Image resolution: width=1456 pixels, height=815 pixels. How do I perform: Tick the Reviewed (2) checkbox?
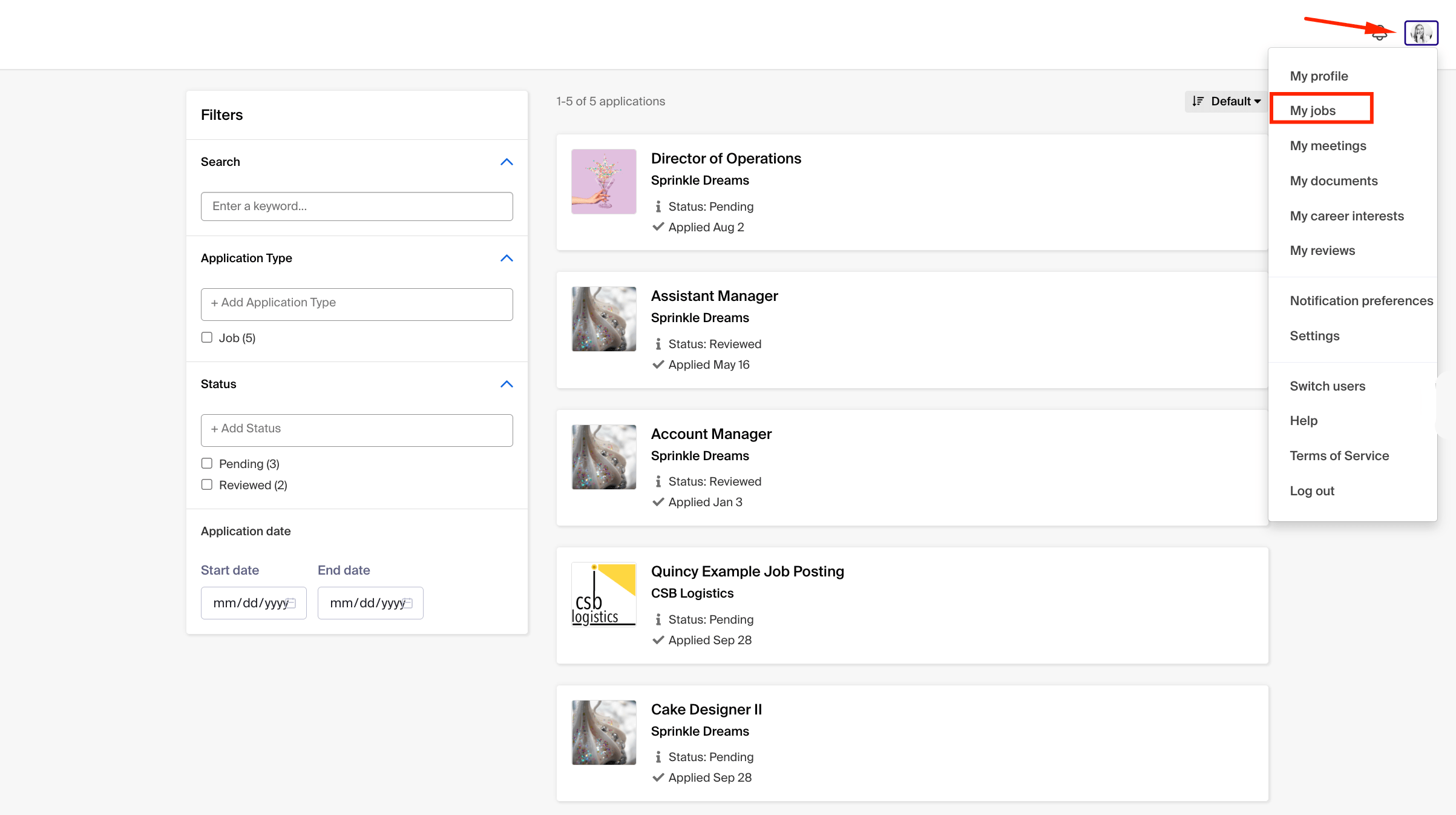click(207, 484)
